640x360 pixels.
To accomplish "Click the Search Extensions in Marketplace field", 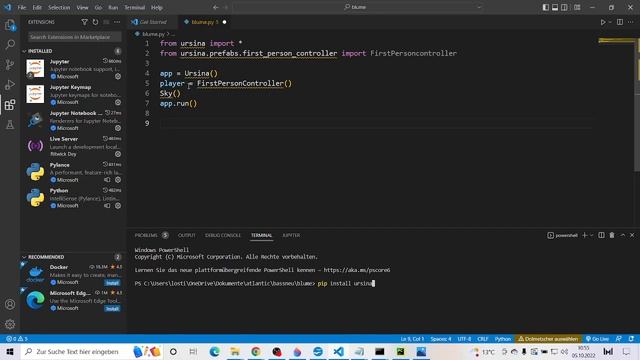I will click(74, 37).
